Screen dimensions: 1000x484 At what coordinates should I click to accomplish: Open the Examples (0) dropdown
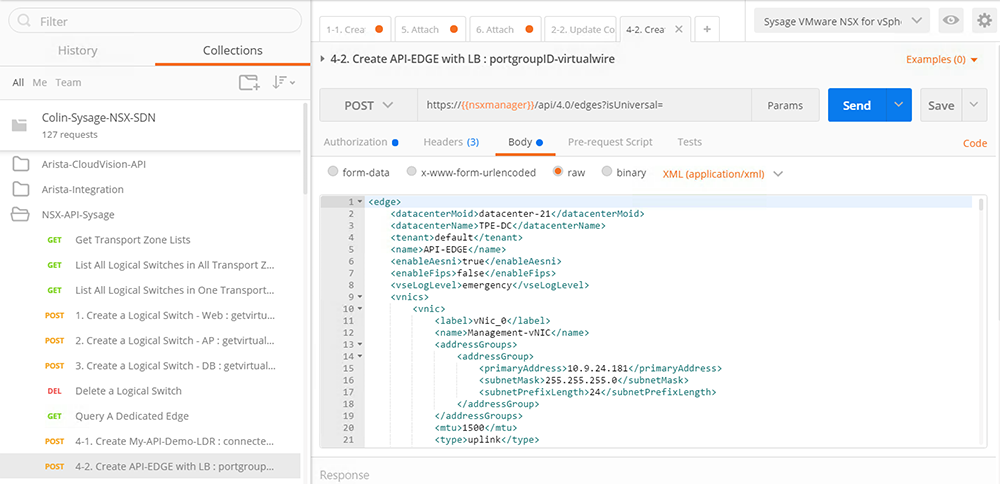(x=942, y=60)
